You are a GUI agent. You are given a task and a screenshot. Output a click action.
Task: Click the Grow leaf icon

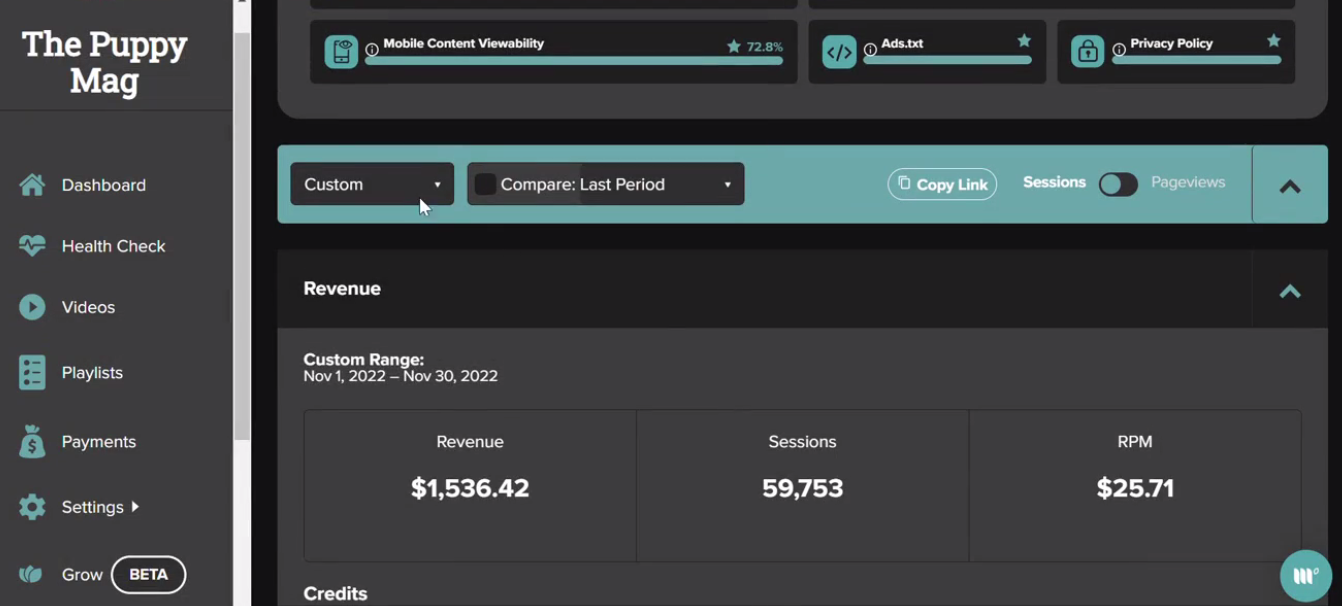point(31,574)
